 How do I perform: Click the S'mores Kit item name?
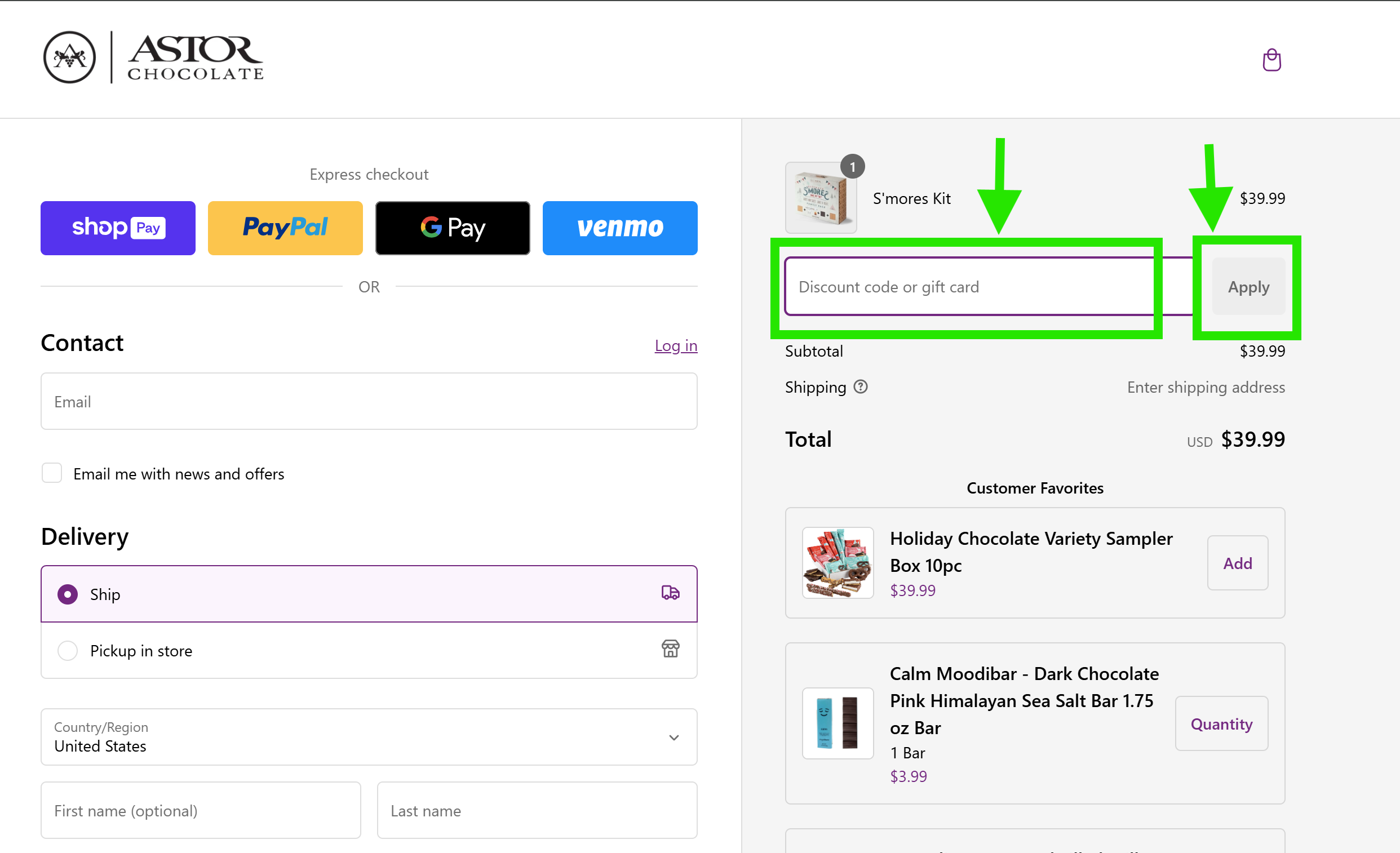pos(911,198)
